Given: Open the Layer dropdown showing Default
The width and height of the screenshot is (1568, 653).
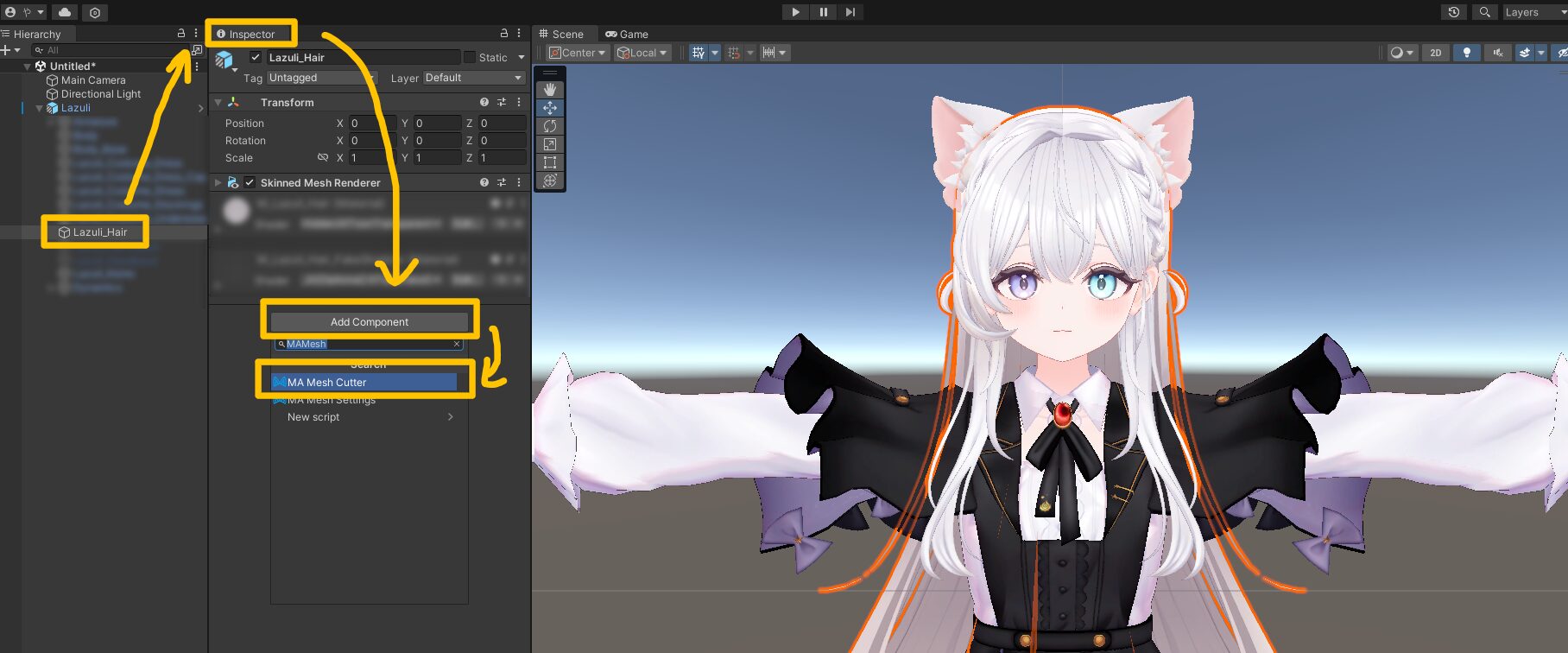Looking at the screenshot, I should [x=474, y=78].
